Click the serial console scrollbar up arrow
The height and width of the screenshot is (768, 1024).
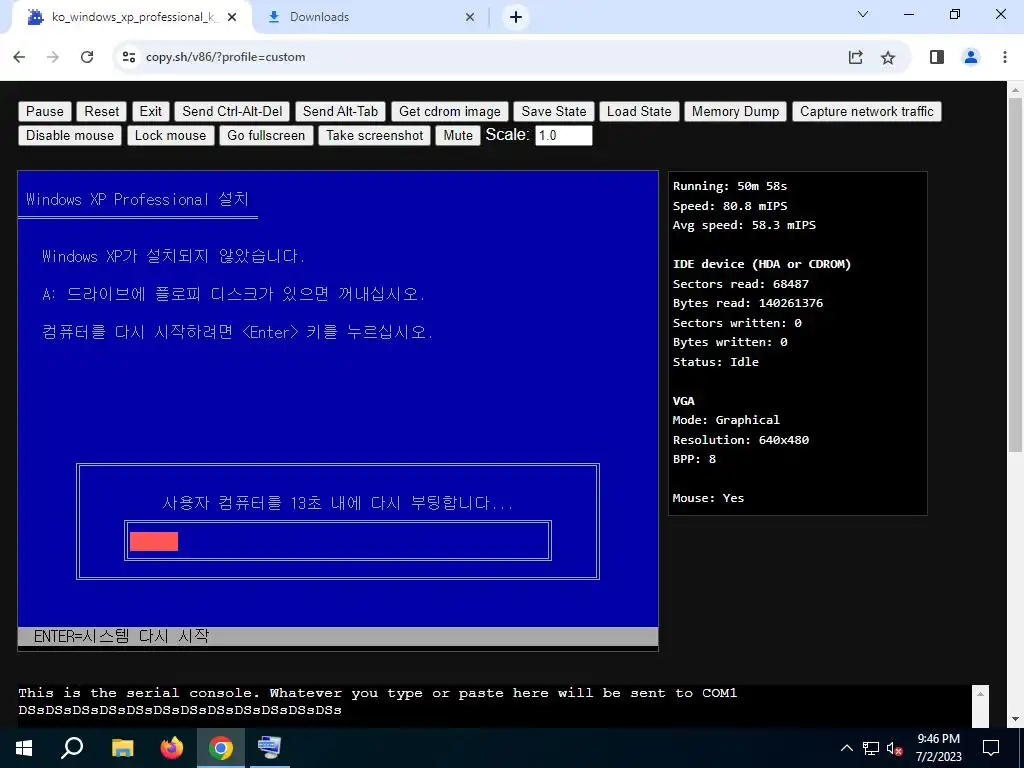(980, 694)
